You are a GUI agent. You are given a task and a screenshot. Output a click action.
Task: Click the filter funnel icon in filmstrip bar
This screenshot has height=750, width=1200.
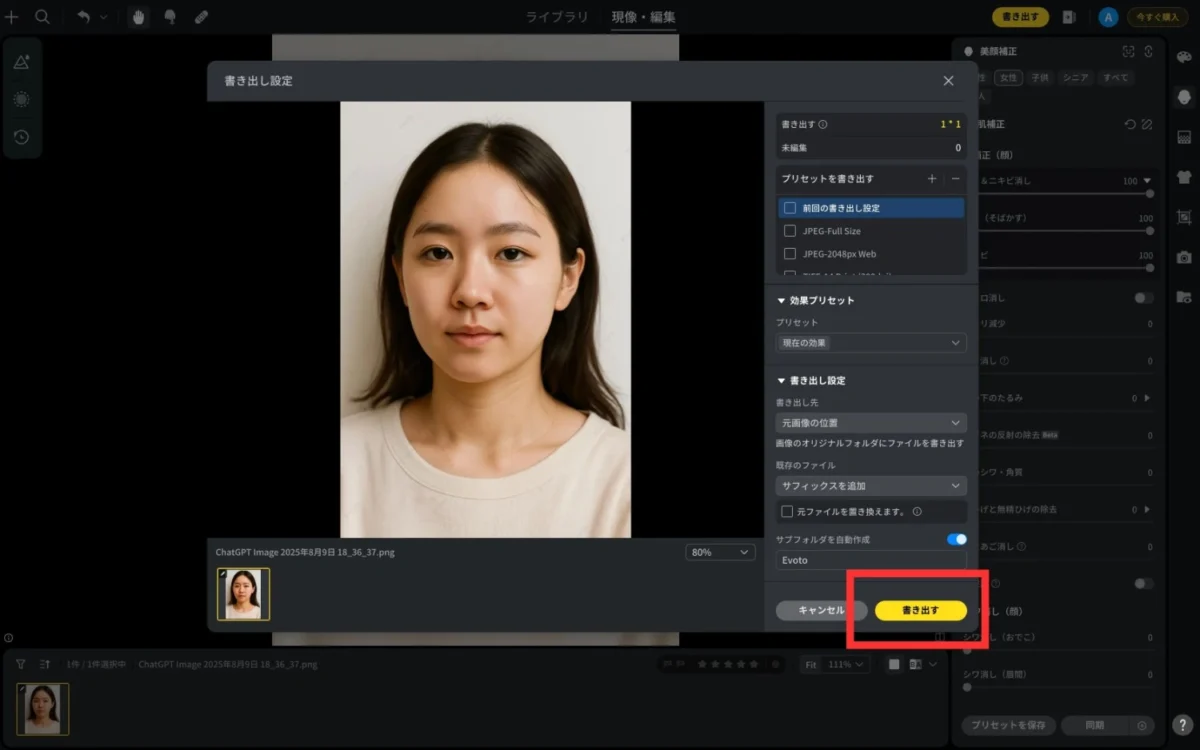21,664
